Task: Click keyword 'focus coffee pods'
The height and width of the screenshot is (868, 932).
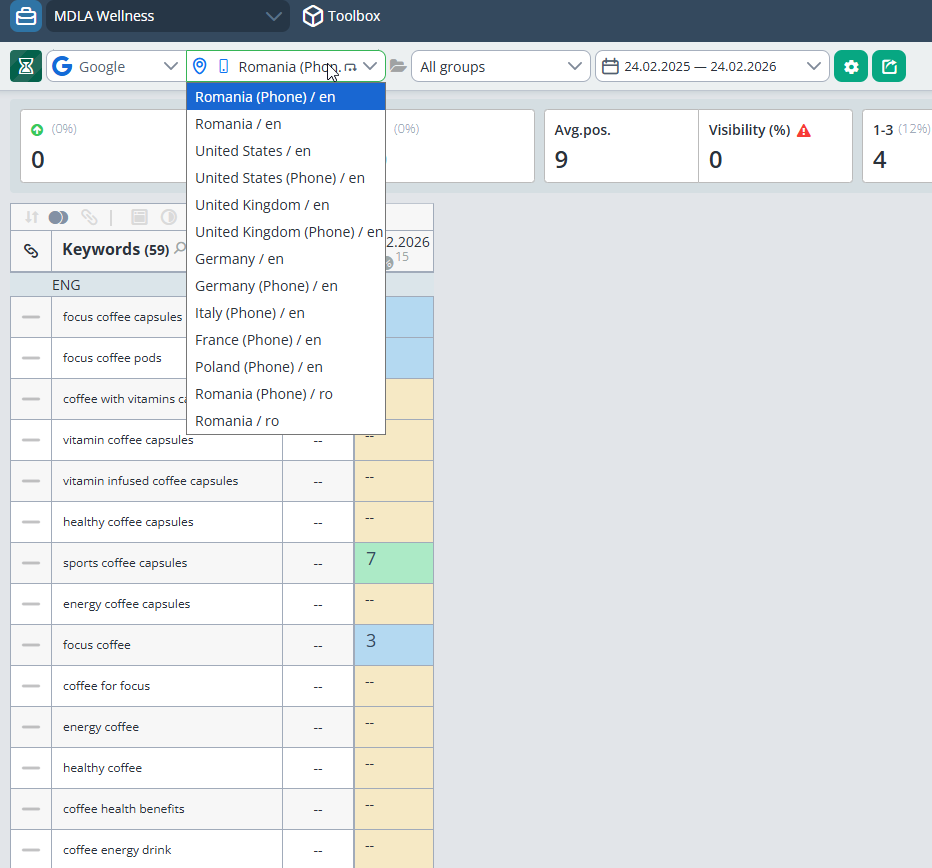Action: (112, 358)
